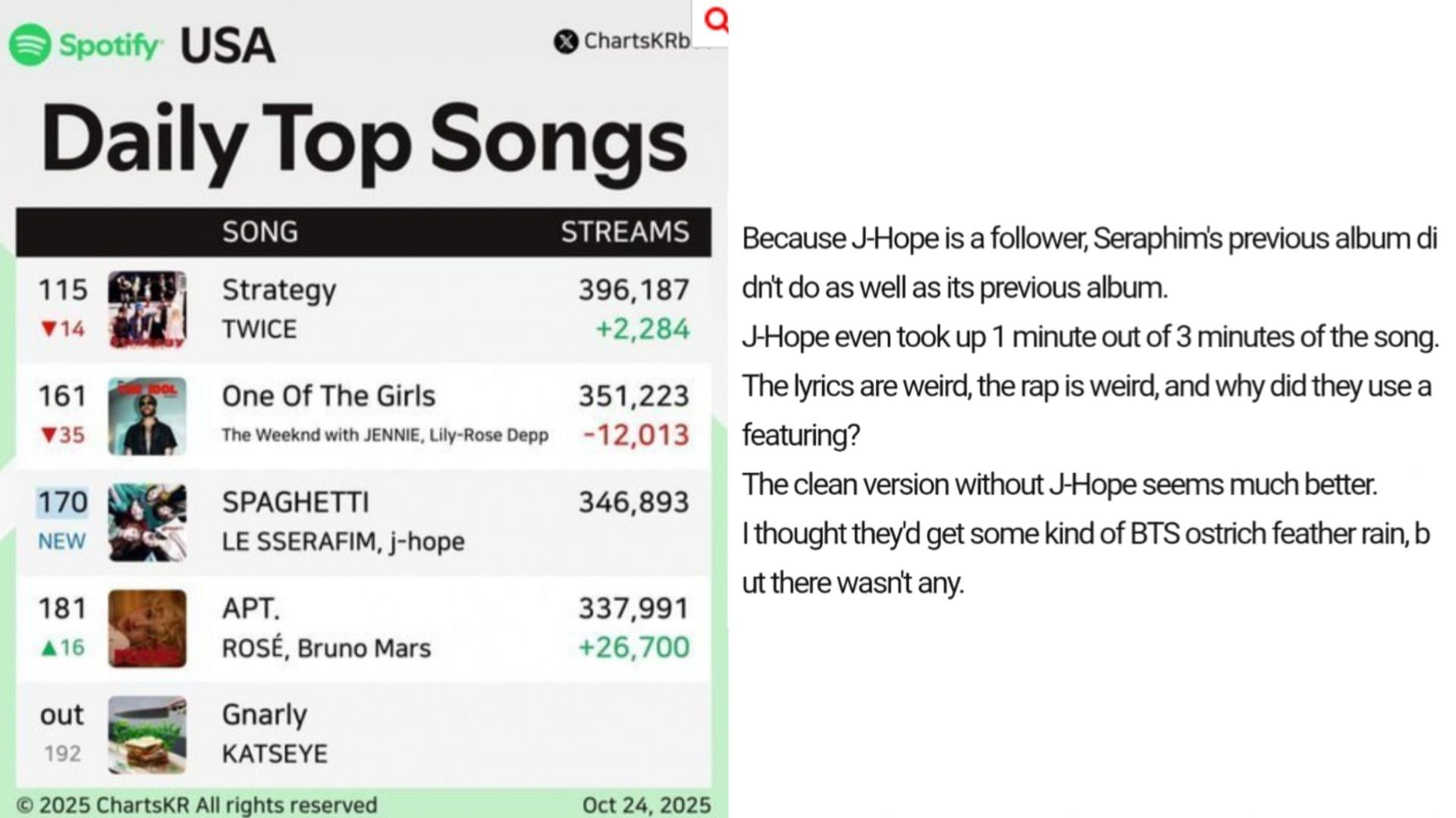Open the One Of The Girls cover art
Viewport: 1456px width, 818px height.
click(147, 416)
